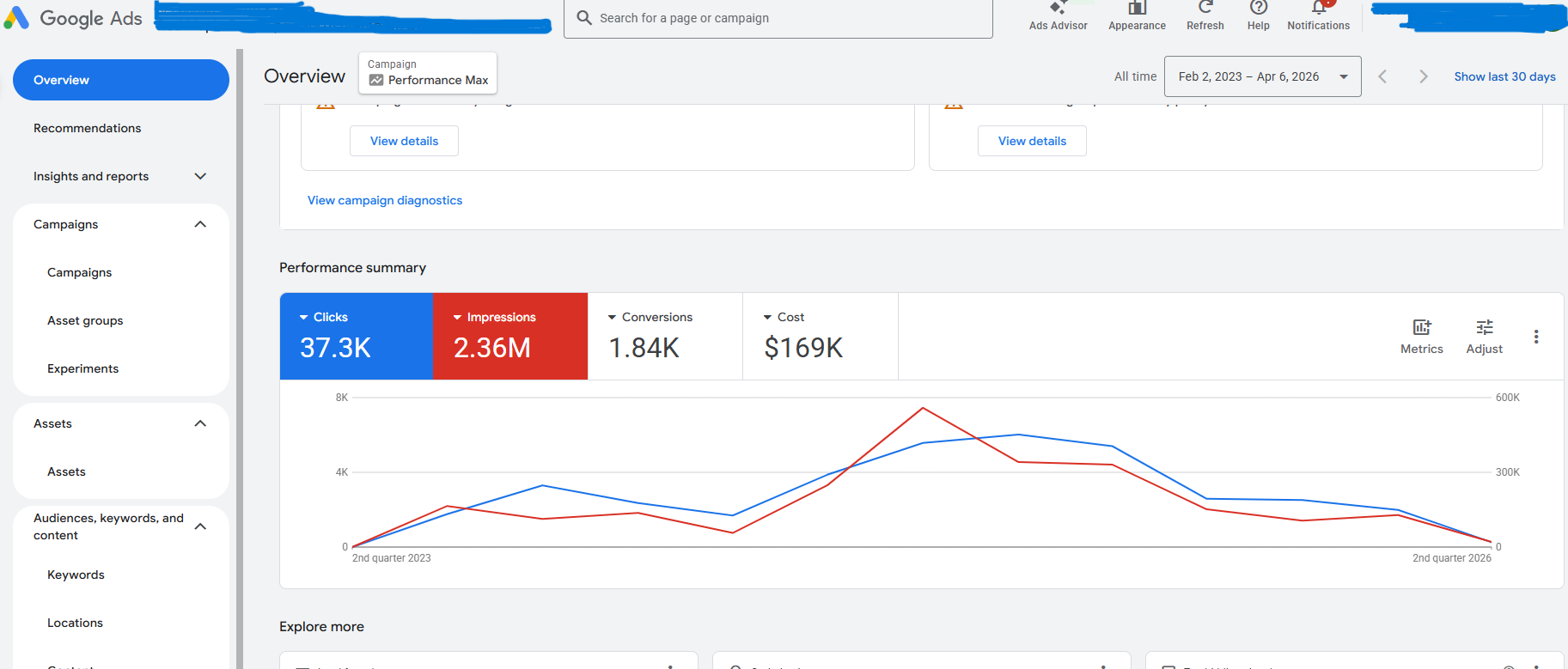The width and height of the screenshot is (1568, 669).
Task: Go to next date range
Action: (1424, 76)
